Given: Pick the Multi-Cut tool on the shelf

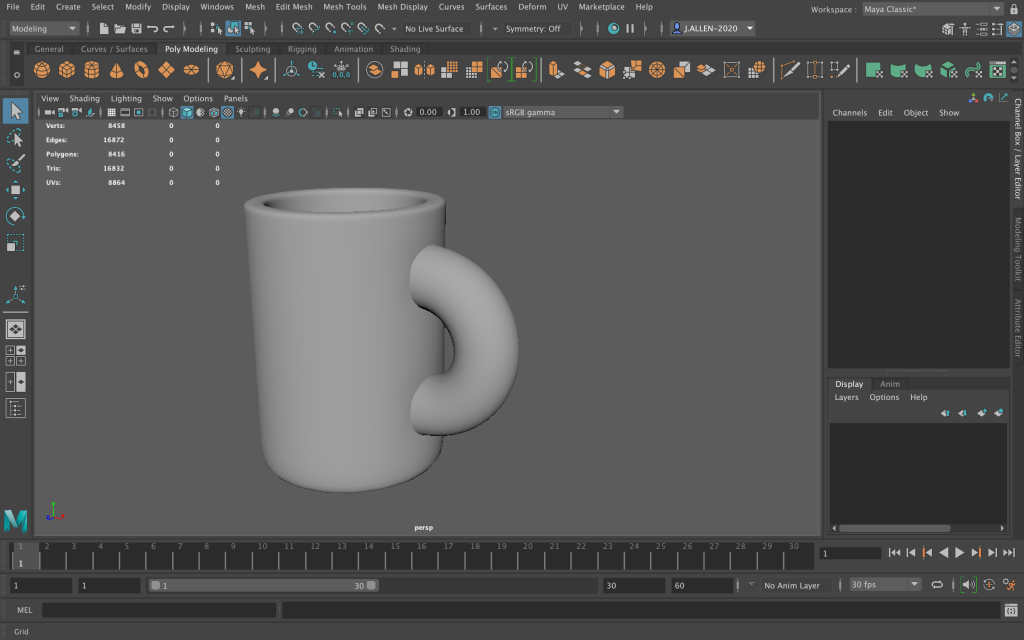Looking at the screenshot, I should [x=790, y=70].
